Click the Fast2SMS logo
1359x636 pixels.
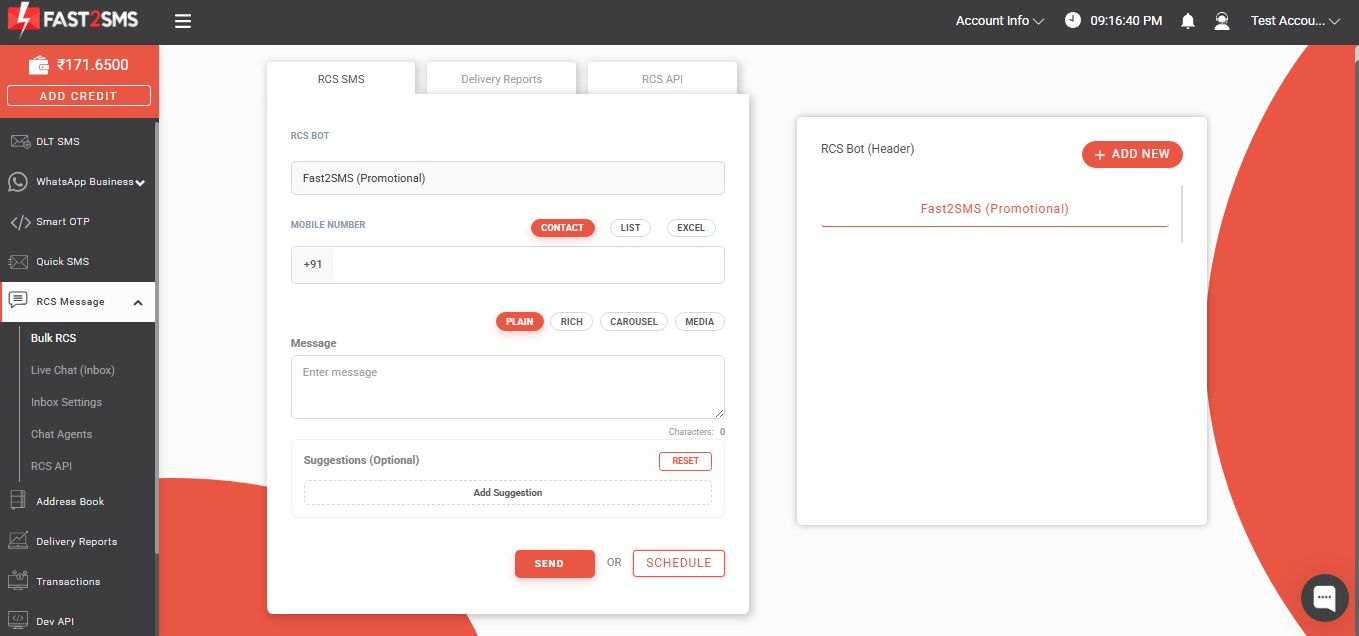pos(73,20)
